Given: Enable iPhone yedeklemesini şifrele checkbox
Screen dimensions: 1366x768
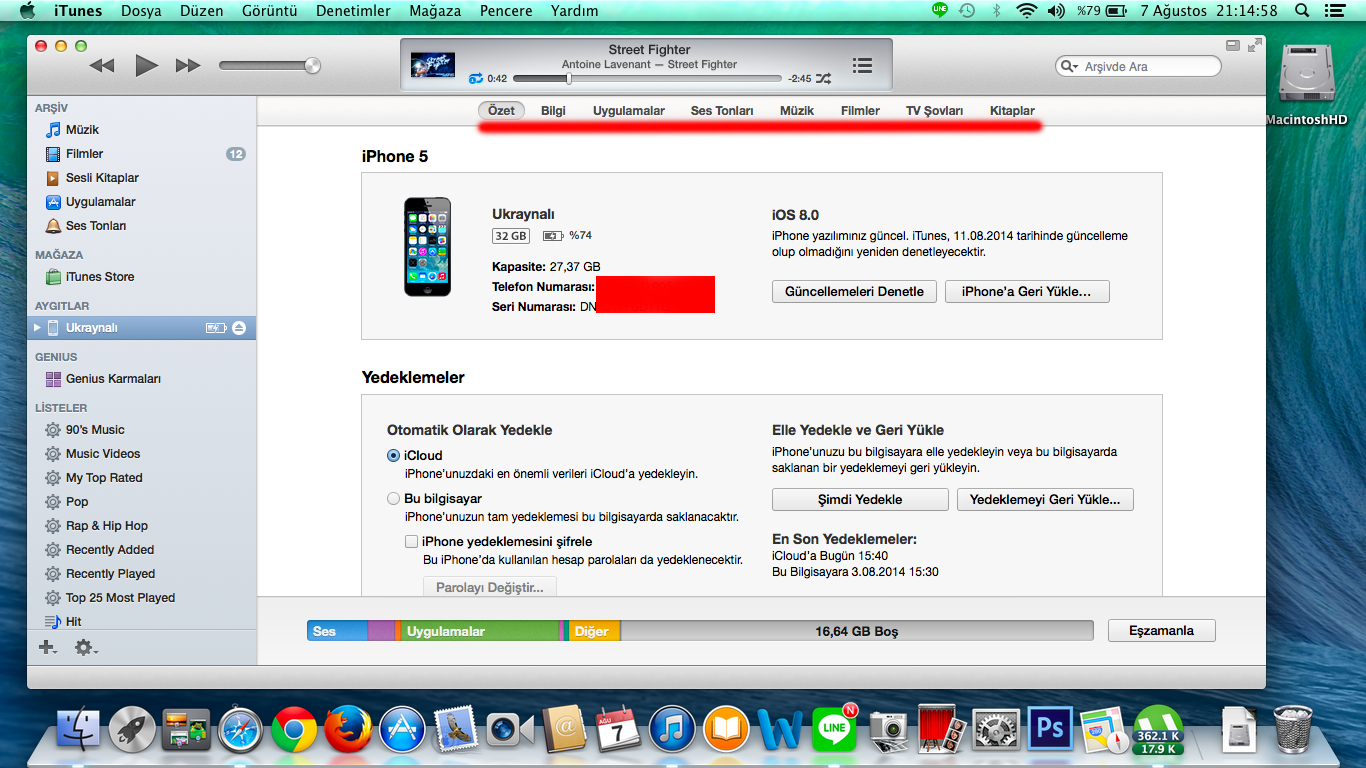Looking at the screenshot, I should tap(411, 541).
